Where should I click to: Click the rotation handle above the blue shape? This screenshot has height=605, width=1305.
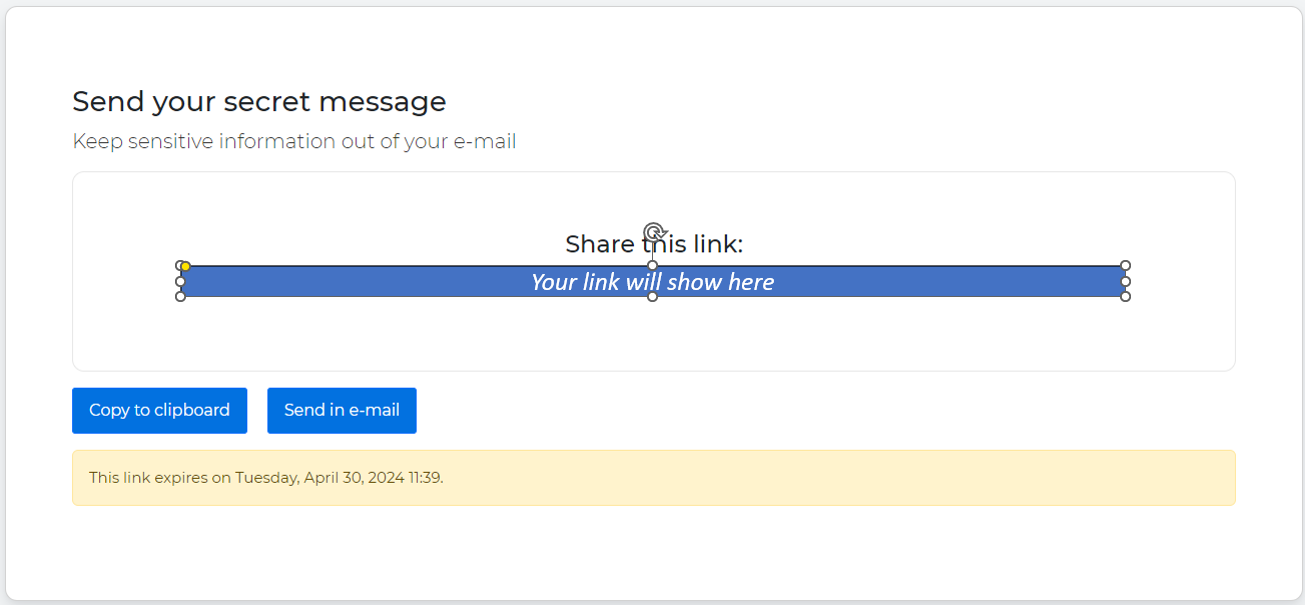(x=653, y=232)
